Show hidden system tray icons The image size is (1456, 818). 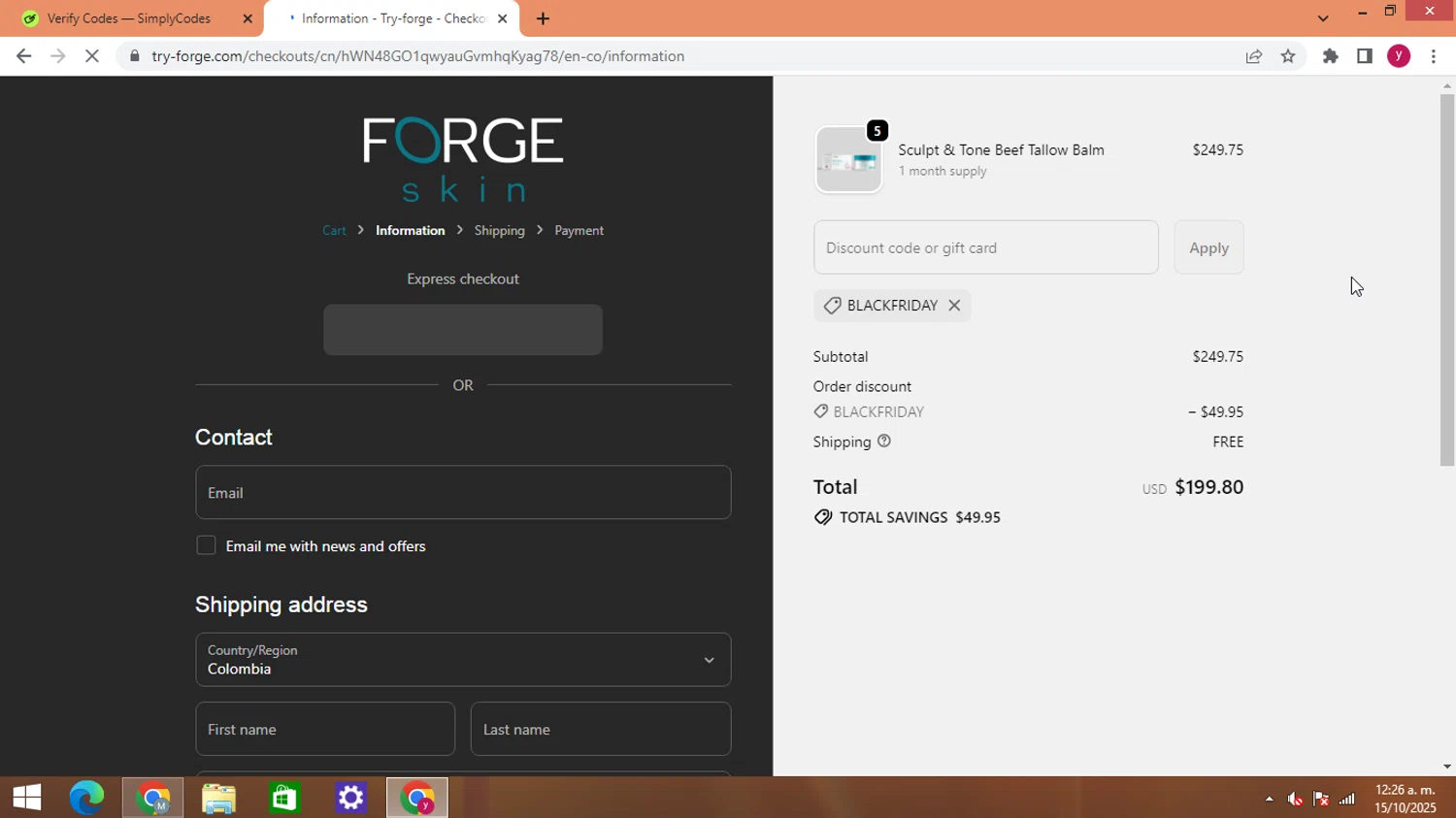1269,799
